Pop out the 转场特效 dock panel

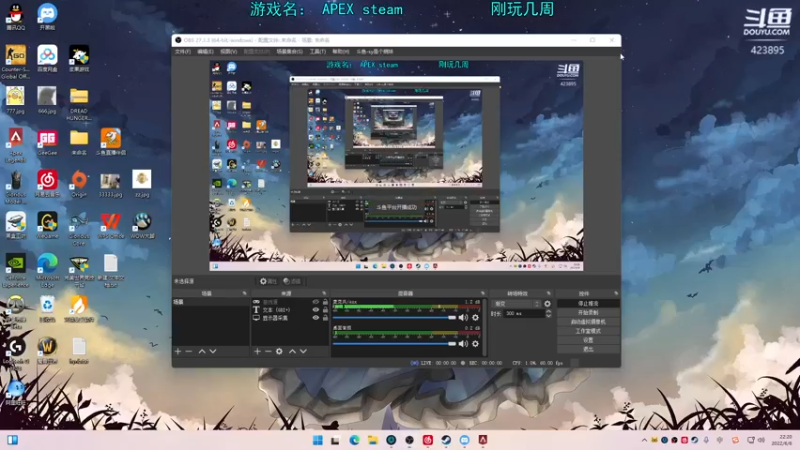coord(549,293)
